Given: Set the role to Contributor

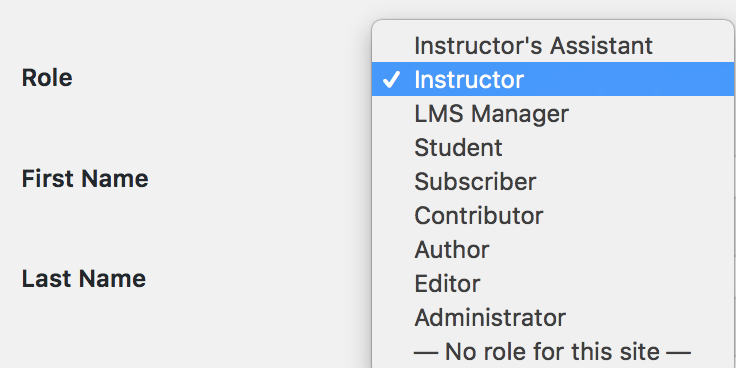Looking at the screenshot, I should coord(553,215).
